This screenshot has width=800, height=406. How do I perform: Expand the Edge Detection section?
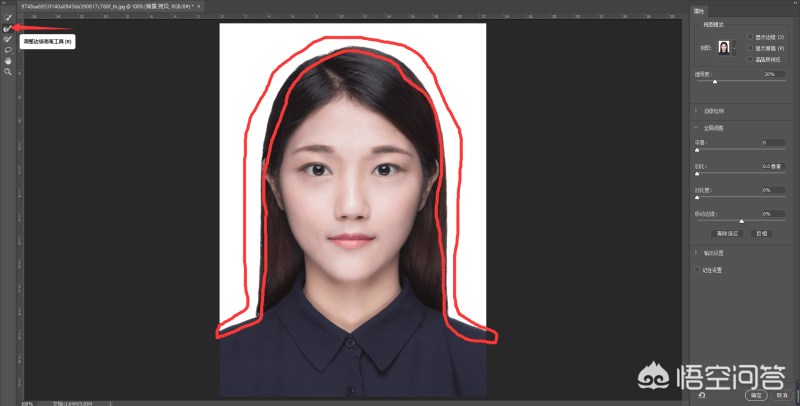tap(696, 110)
